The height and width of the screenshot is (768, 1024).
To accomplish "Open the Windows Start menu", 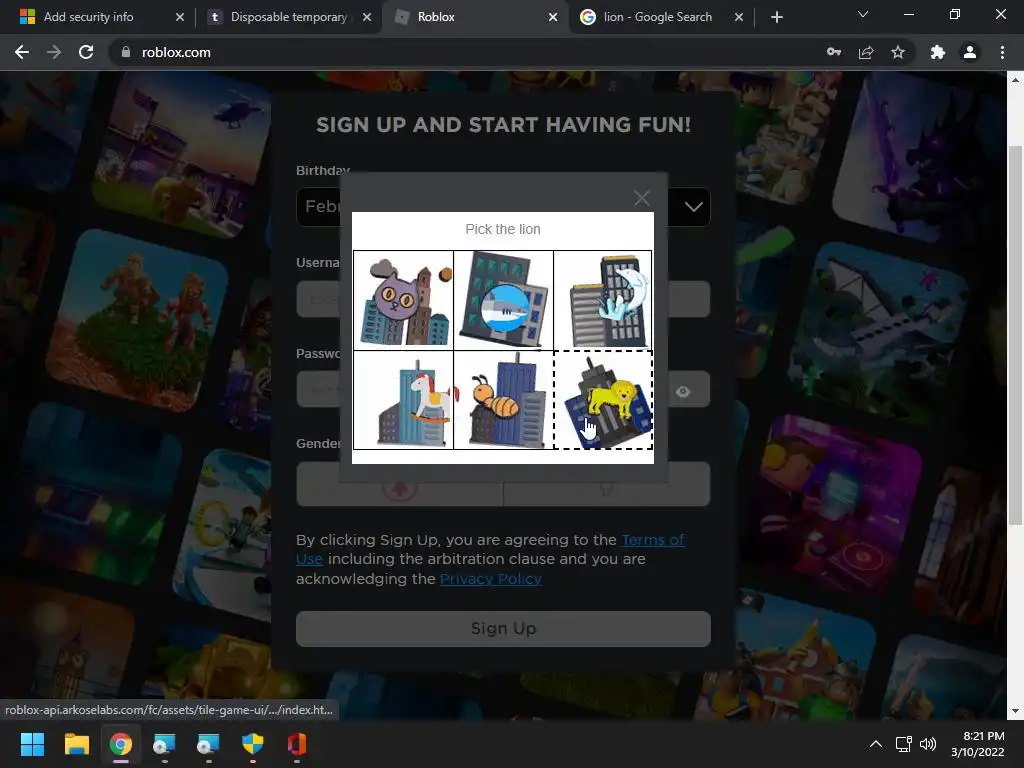I will click(32, 744).
